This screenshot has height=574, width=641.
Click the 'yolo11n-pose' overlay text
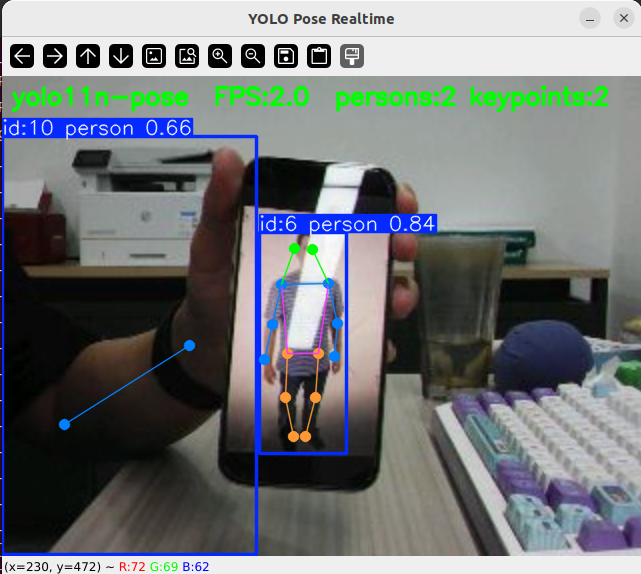coord(100,99)
